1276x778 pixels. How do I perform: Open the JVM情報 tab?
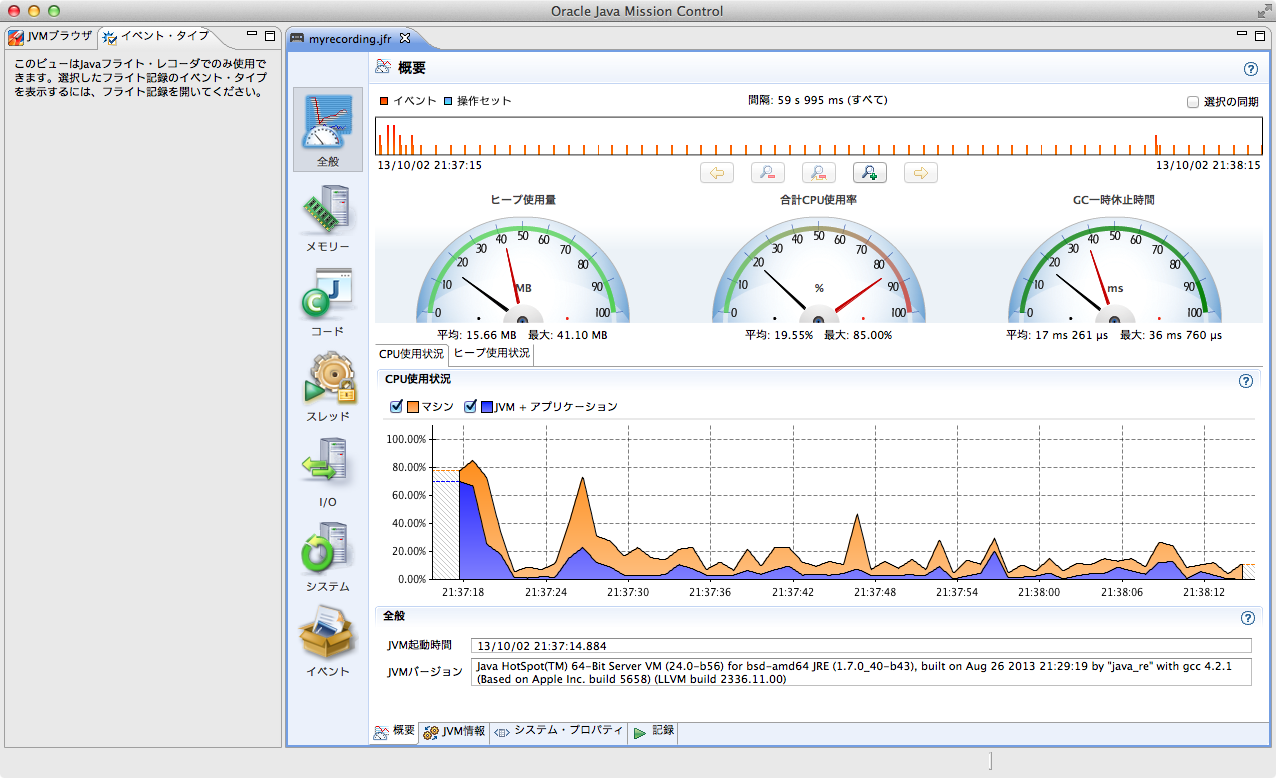(454, 731)
